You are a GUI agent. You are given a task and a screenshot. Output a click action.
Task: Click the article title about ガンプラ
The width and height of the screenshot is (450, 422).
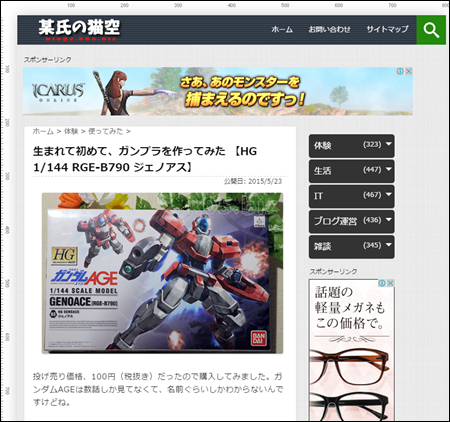(145, 159)
